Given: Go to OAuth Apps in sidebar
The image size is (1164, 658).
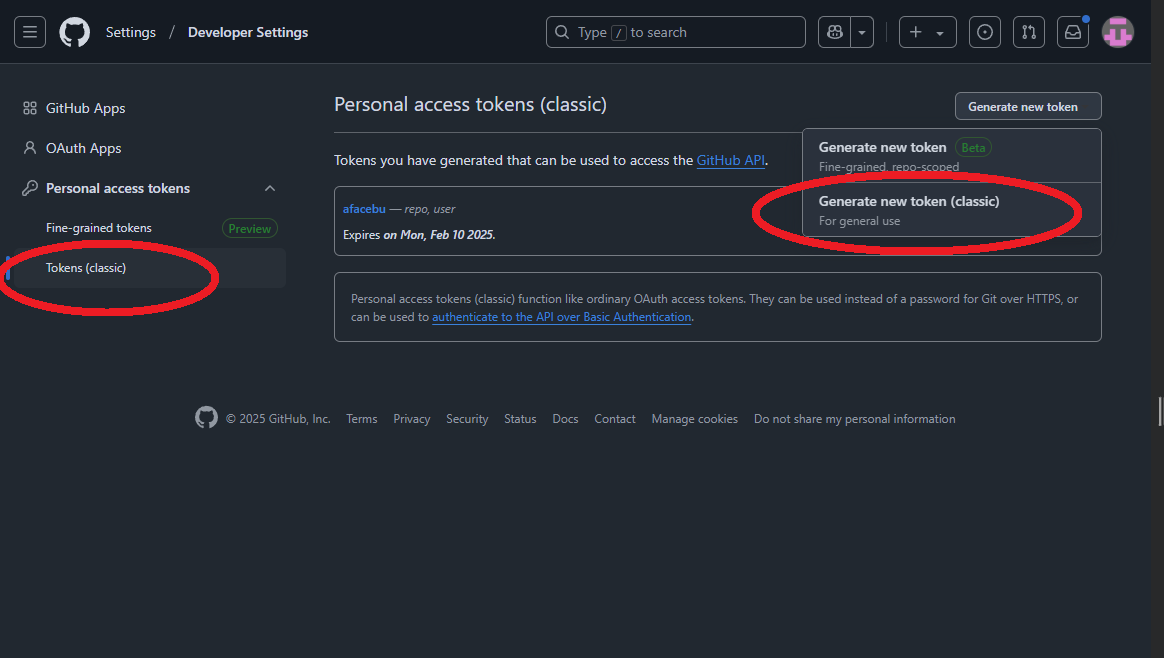Looking at the screenshot, I should coord(83,148).
